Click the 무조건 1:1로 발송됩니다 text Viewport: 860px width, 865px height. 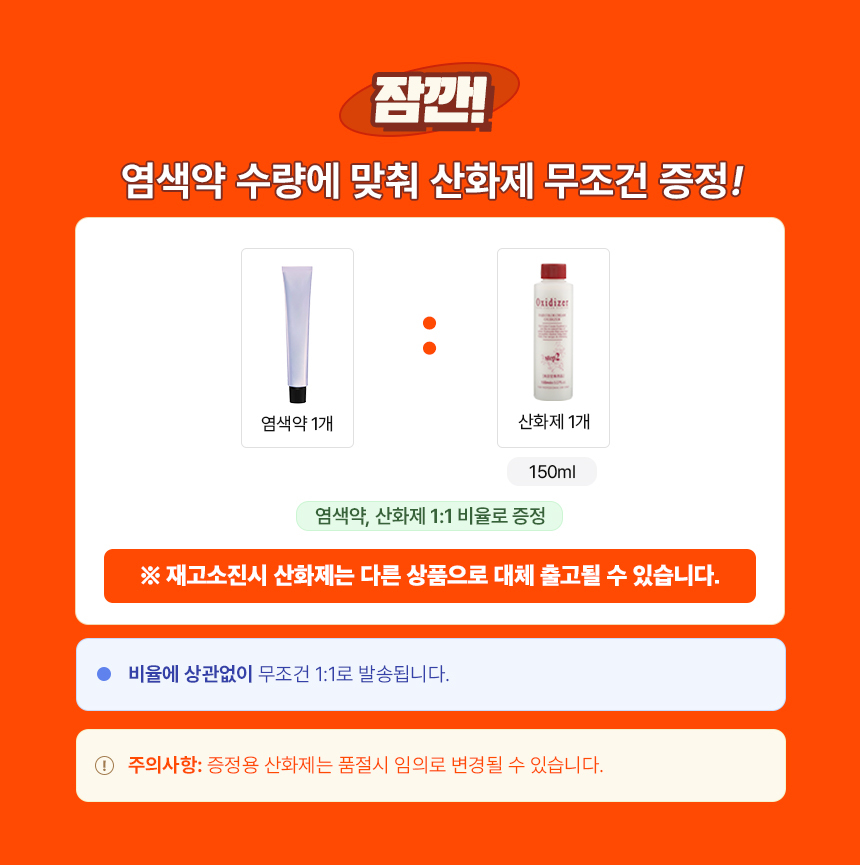354,674
